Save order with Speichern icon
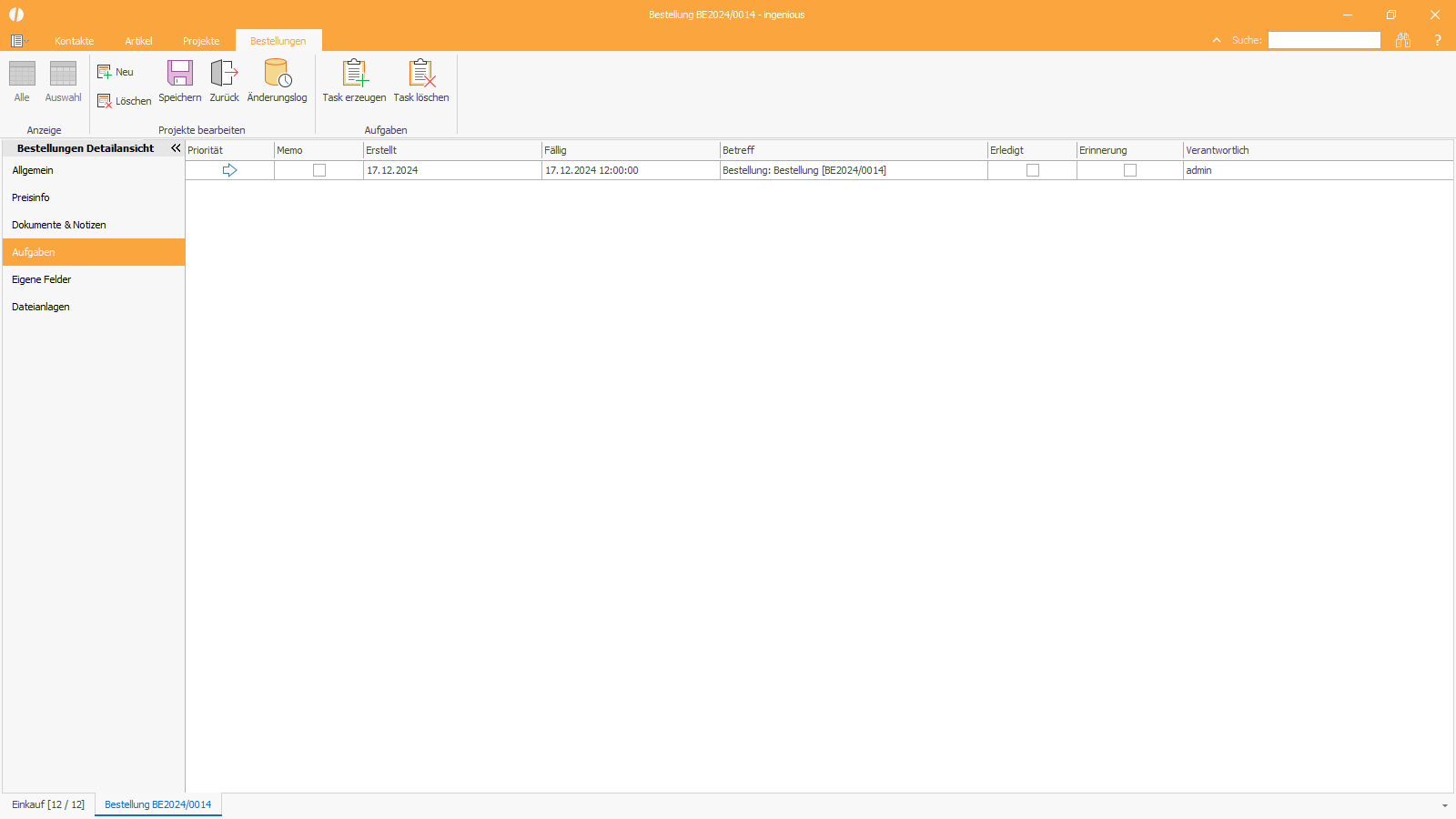The height and width of the screenshot is (819, 1456). 180,73
